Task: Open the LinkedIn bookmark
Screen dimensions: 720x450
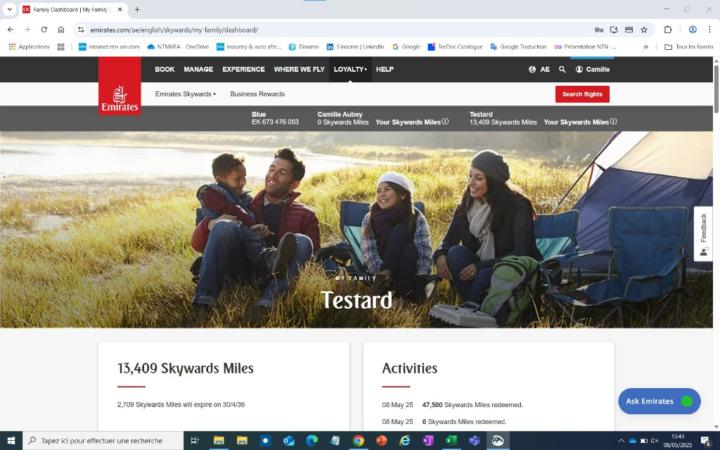Action: coord(355,47)
